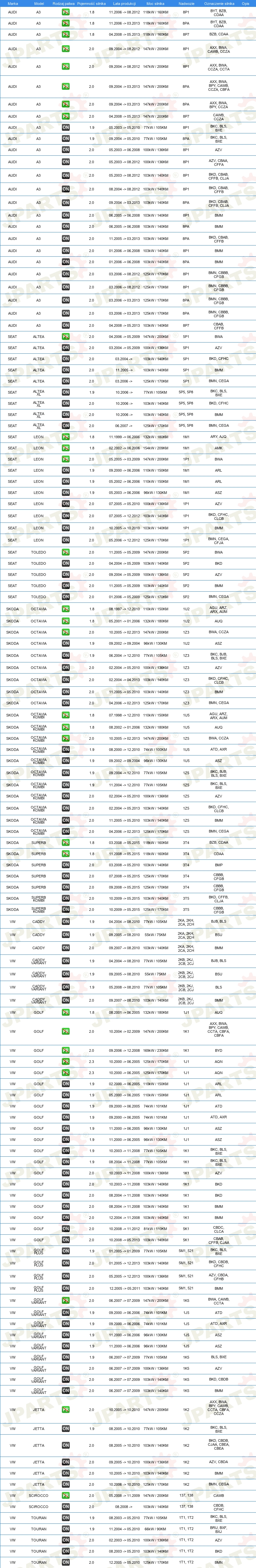This screenshot has height=1568, width=256.
Task: Click diesel icon for Altea XL 1.9 row
Action: [x=66, y=393]
